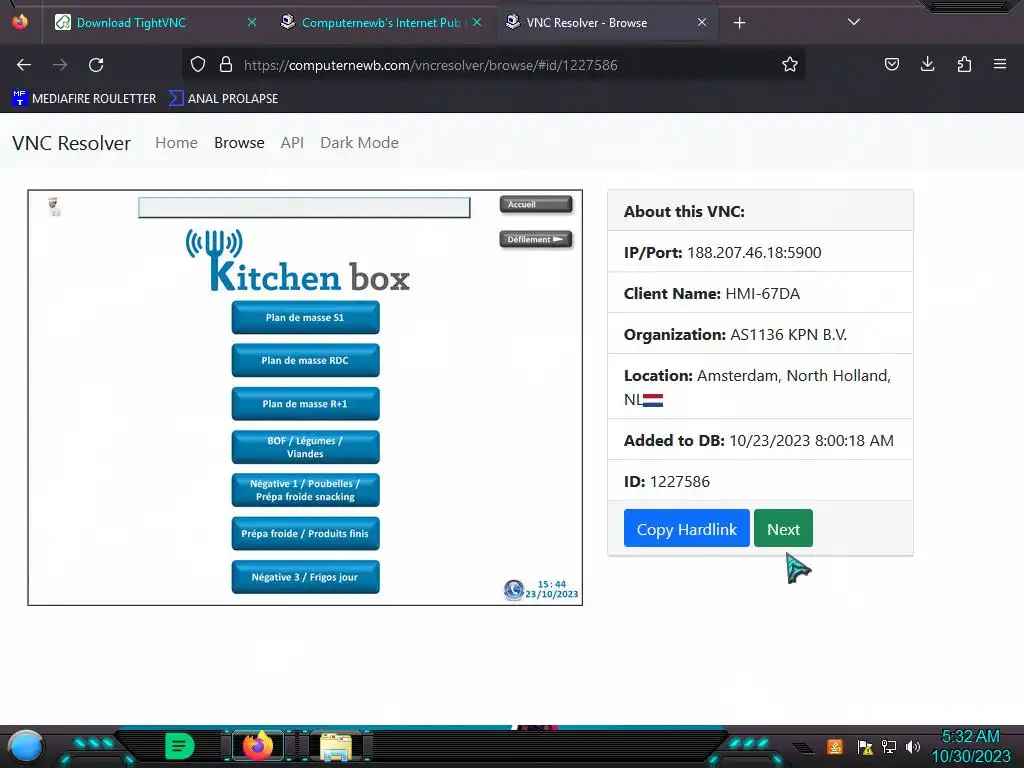This screenshot has width=1024, height=768.
Task: Click the Accueil button in the VNC preview
Action: tap(536, 204)
